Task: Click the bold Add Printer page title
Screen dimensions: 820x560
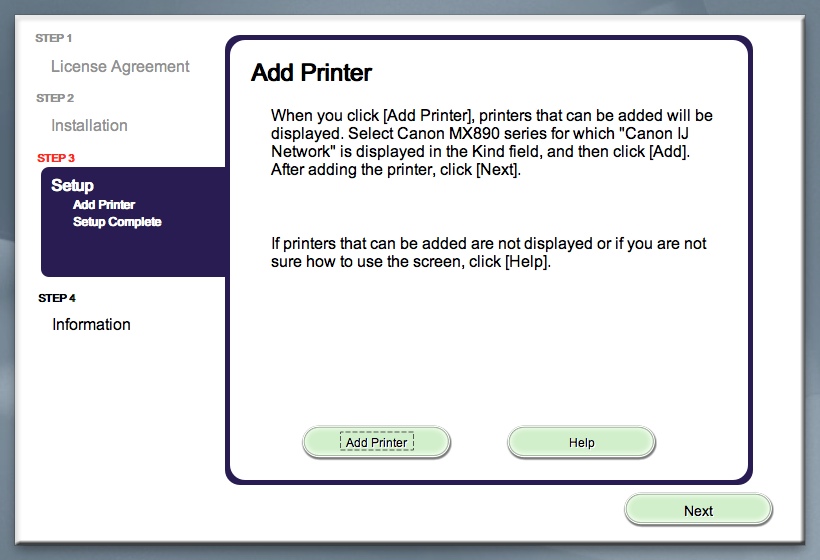Action: point(311,73)
